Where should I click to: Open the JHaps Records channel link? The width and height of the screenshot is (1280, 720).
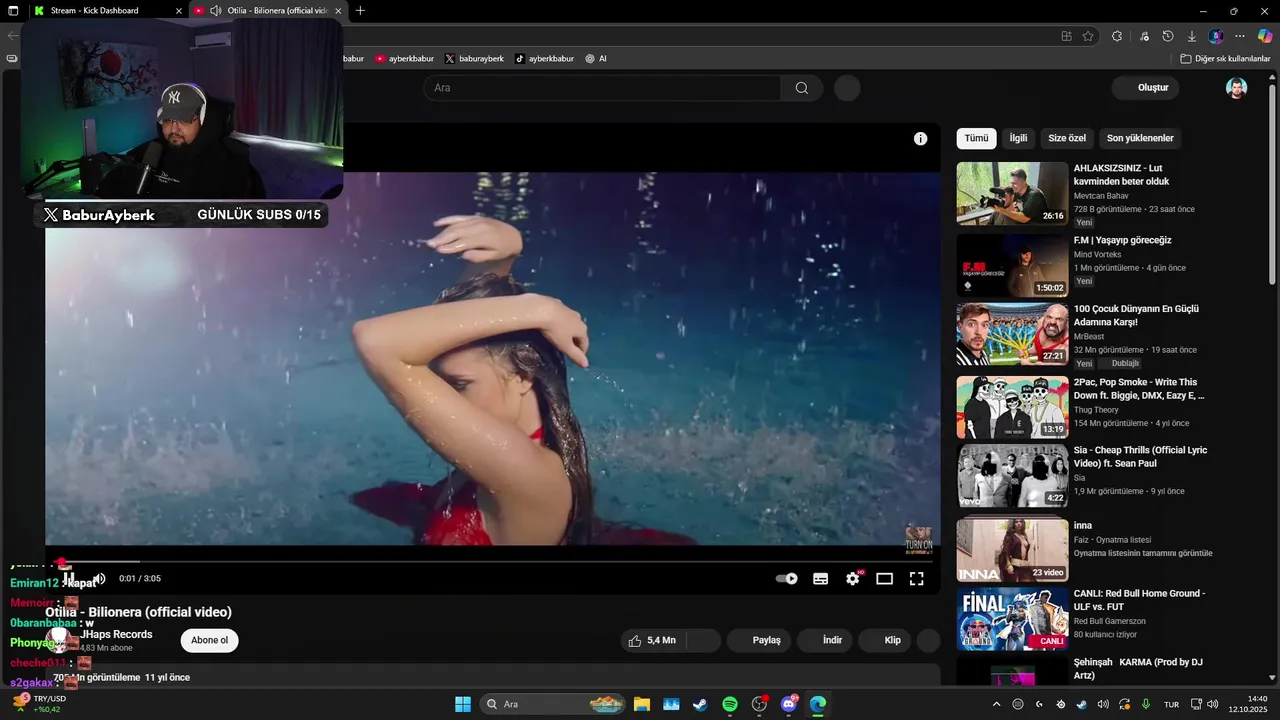point(117,634)
